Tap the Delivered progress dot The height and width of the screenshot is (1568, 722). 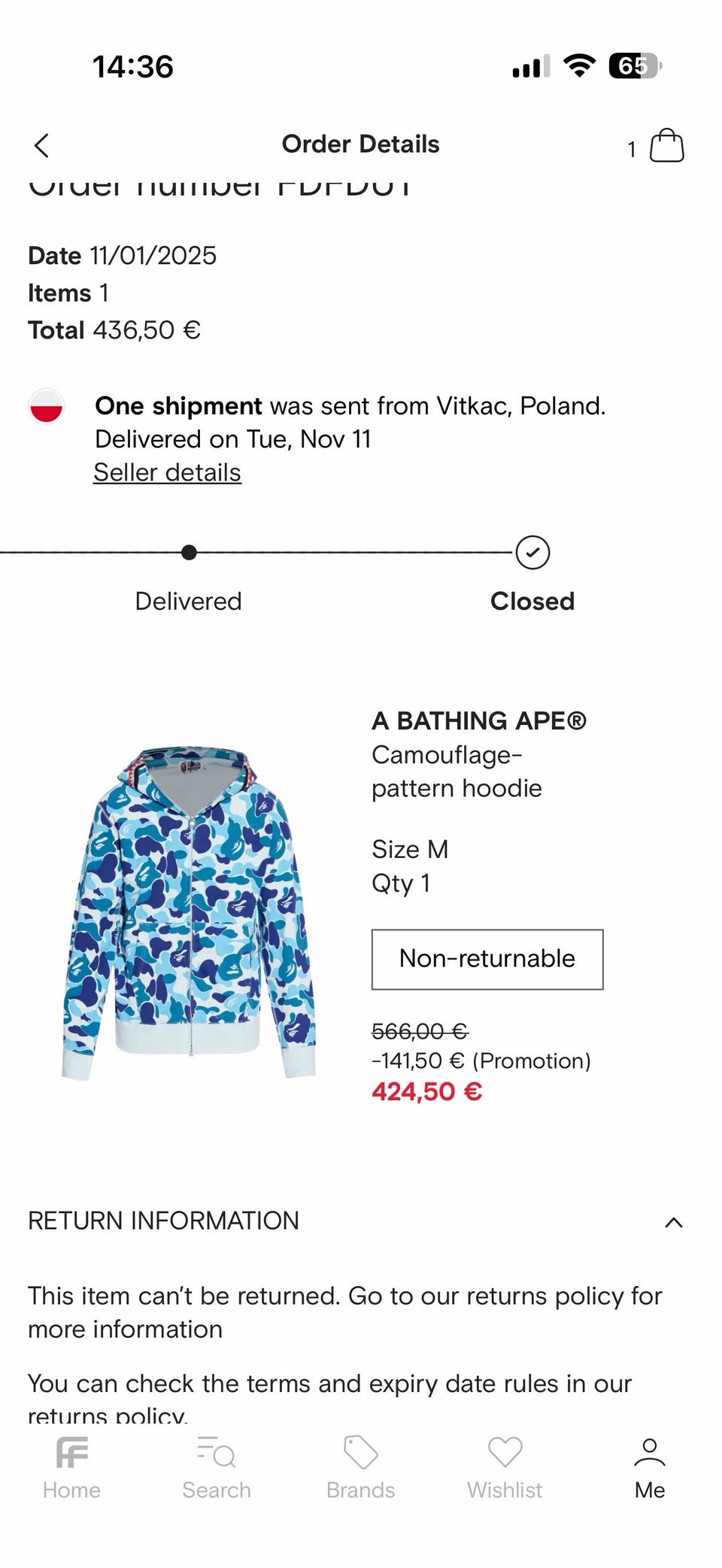click(189, 553)
